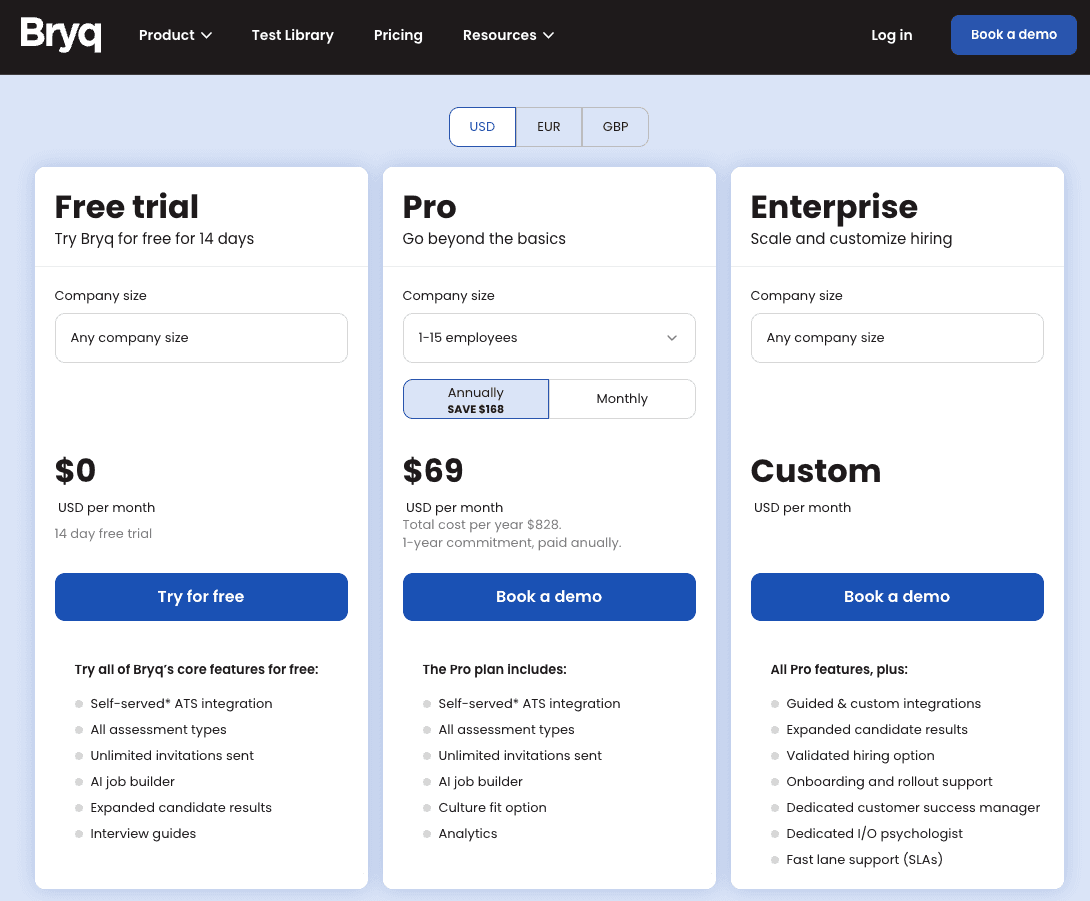This screenshot has width=1090, height=901.
Task: Click the Custom price text
Action: (x=816, y=471)
